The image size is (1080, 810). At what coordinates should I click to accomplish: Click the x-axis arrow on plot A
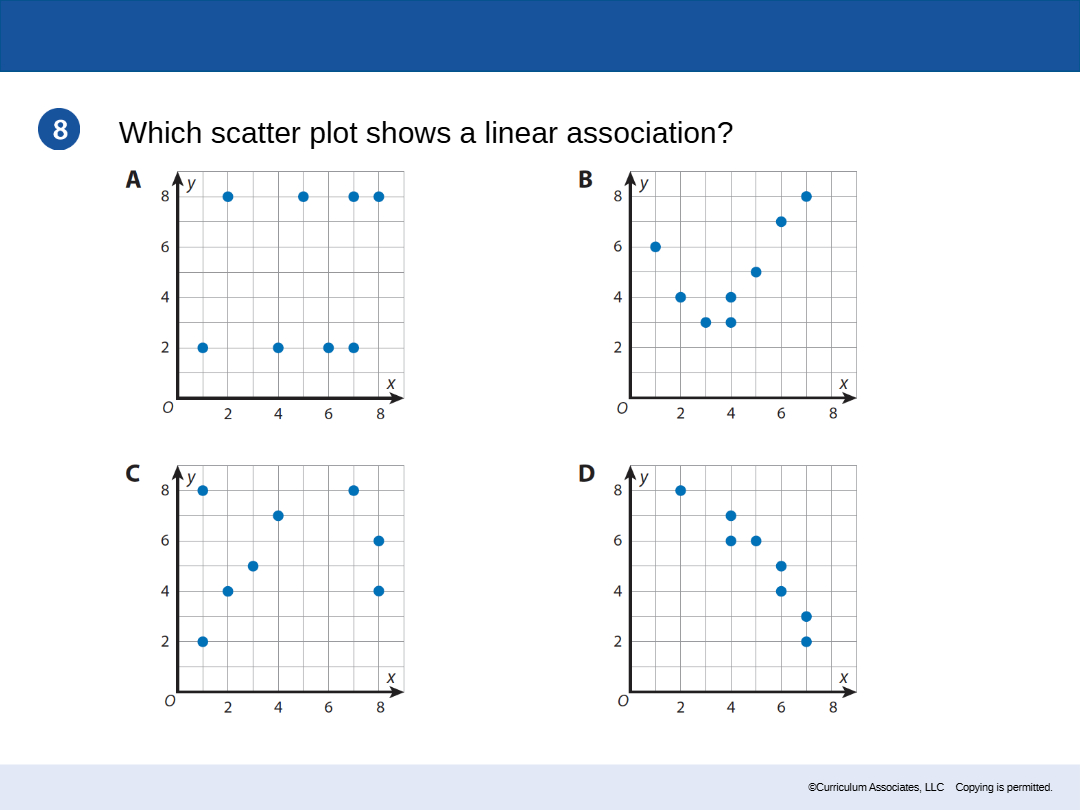click(396, 397)
